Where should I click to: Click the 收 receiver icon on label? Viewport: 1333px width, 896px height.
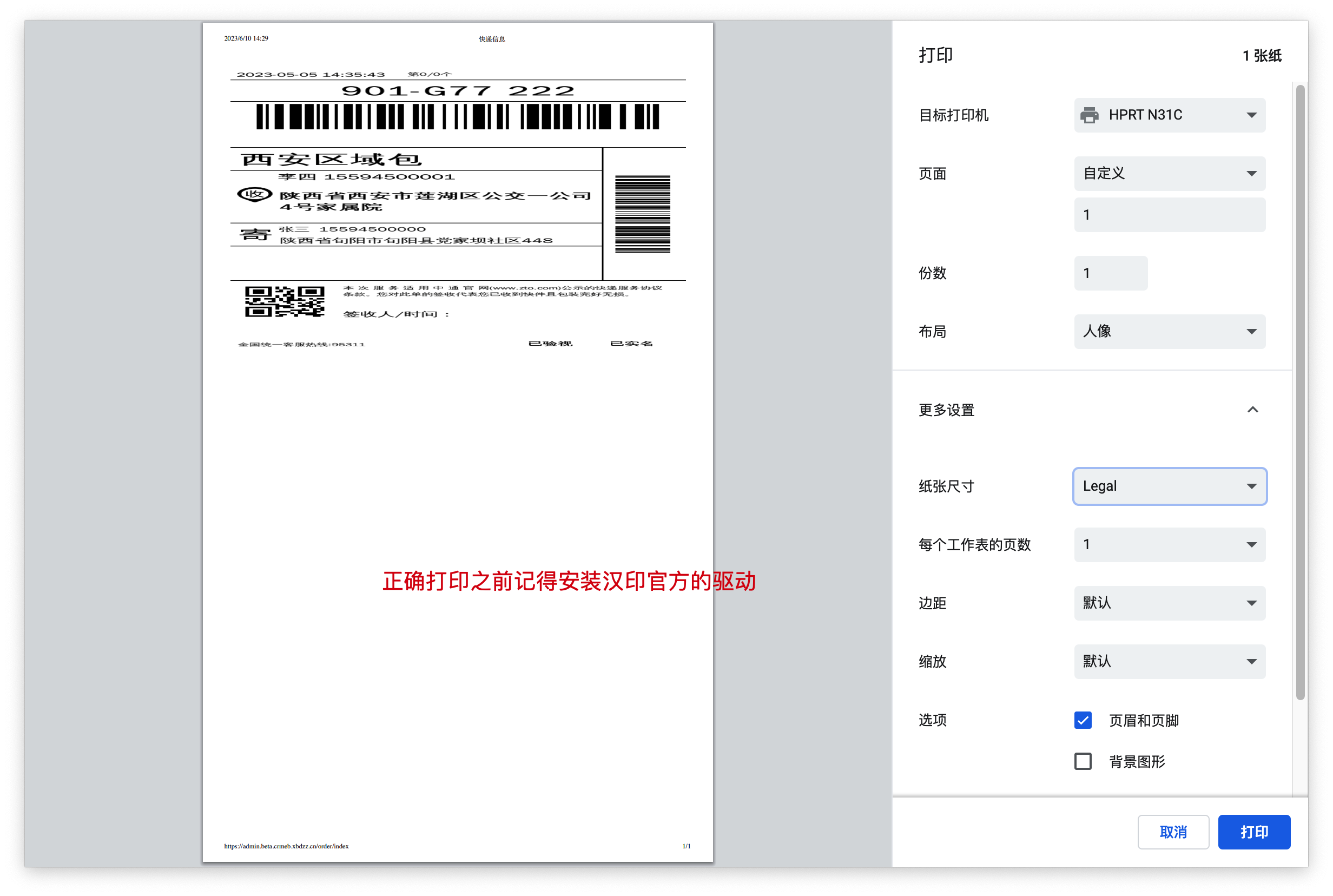click(x=254, y=195)
